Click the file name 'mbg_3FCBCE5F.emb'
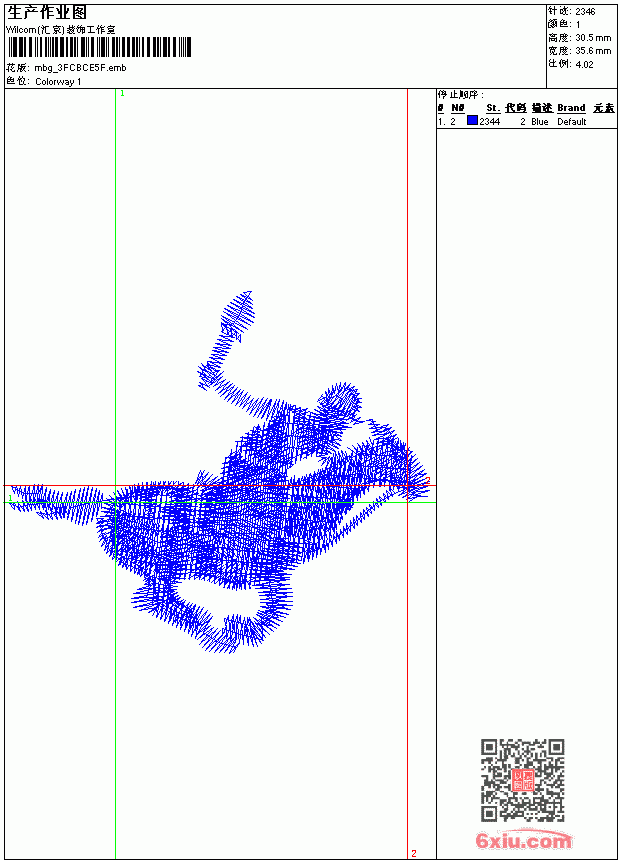Image resolution: width=620 pixels, height=860 pixels. point(80,68)
